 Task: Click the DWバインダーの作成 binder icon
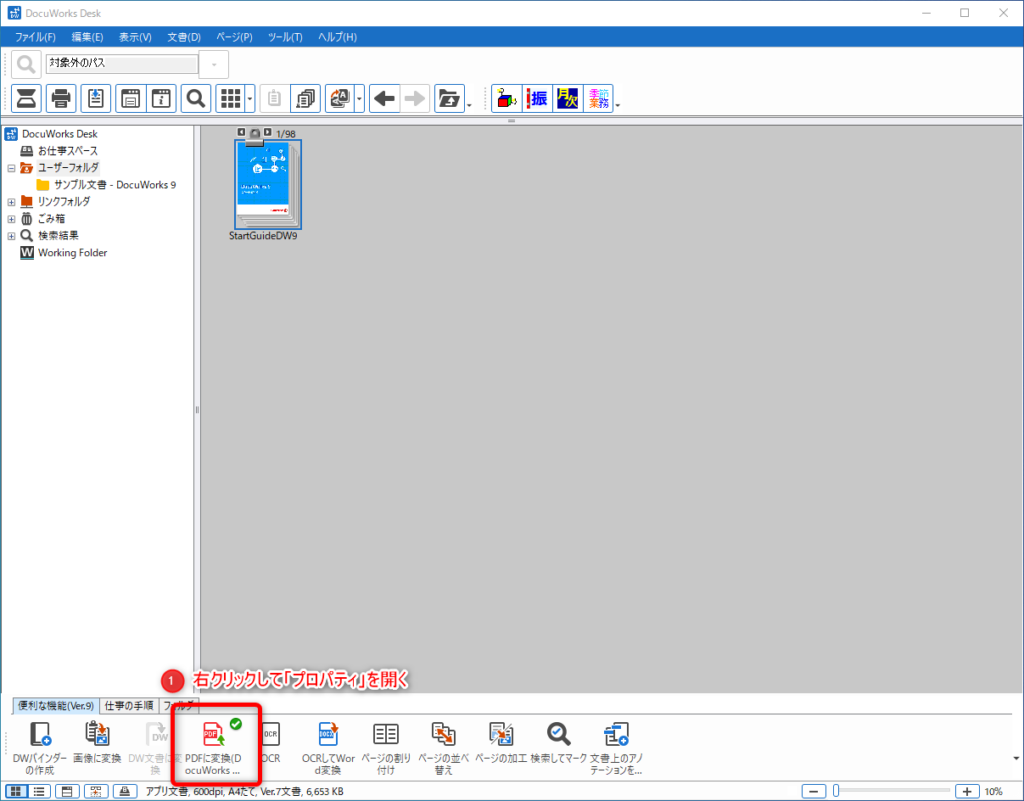39,745
